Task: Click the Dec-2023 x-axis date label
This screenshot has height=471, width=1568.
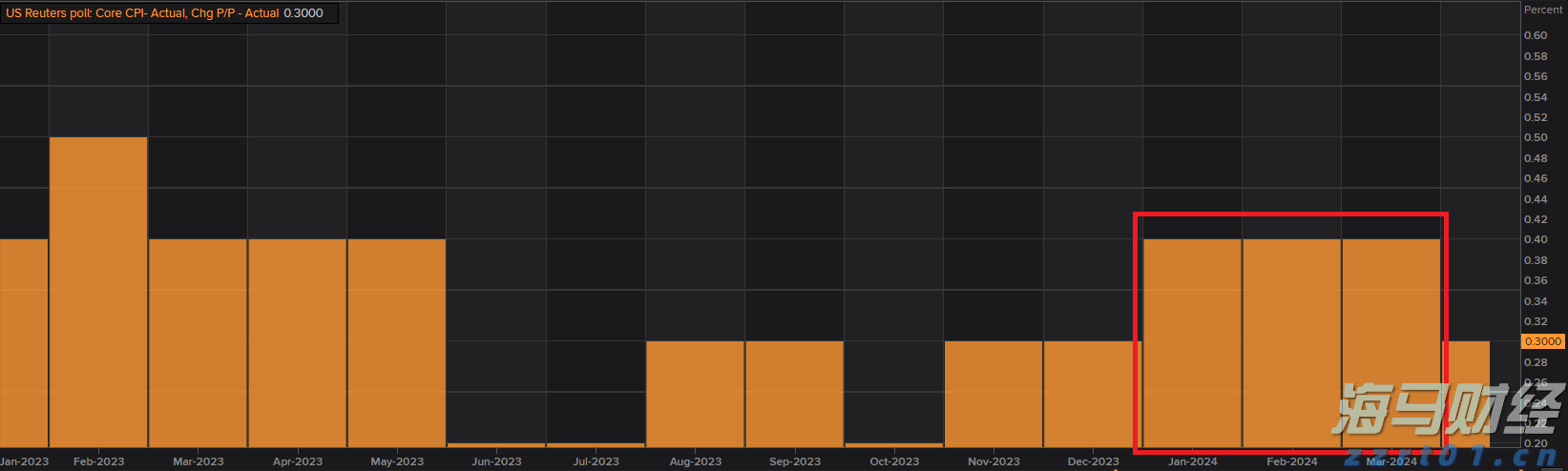Action: [1093, 461]
